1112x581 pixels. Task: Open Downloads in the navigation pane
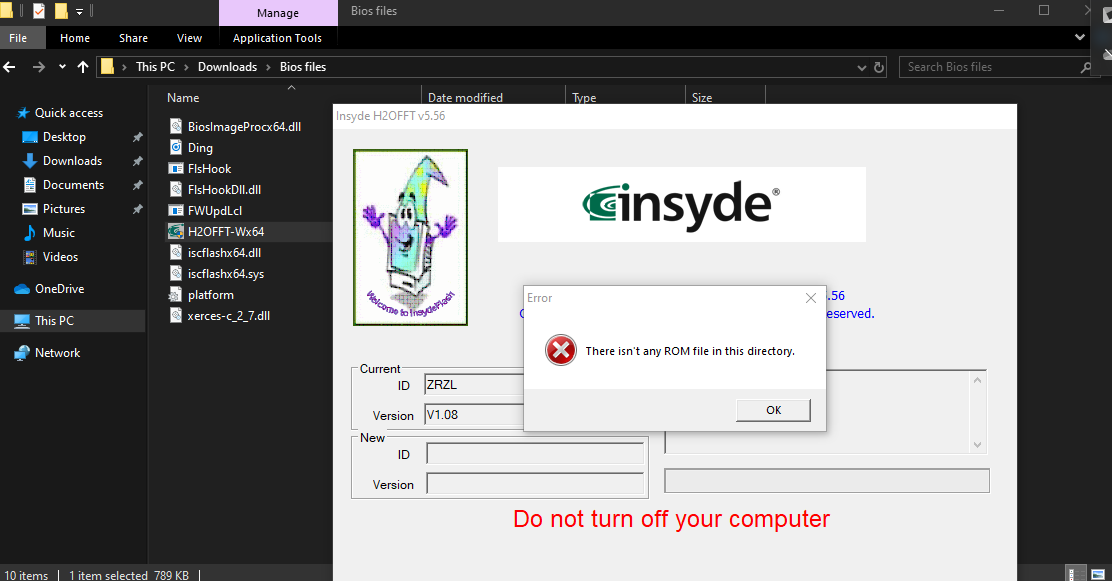click(x=72, y=161)
